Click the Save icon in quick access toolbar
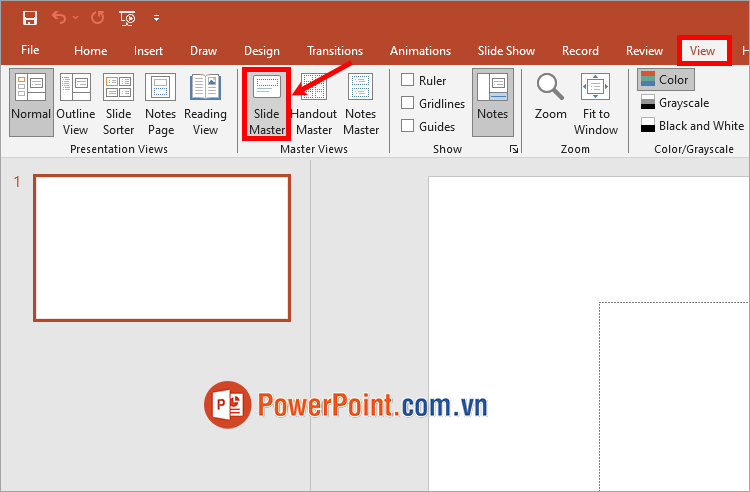Screen dimensions: 750x492 point(30,18)
